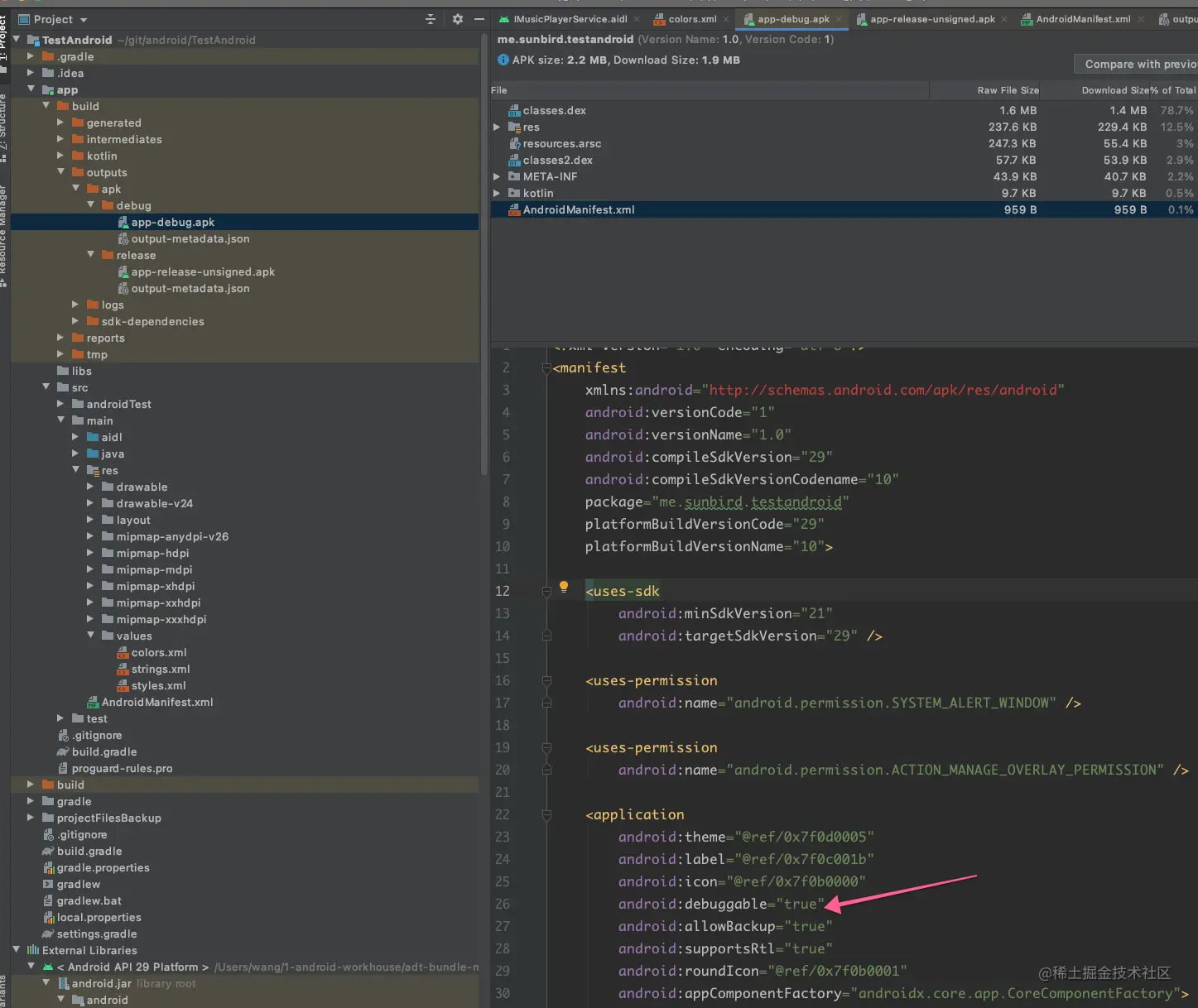Close the app-debug.apk tab
Screen dimensions: 1198x1008
pos(839,19)
